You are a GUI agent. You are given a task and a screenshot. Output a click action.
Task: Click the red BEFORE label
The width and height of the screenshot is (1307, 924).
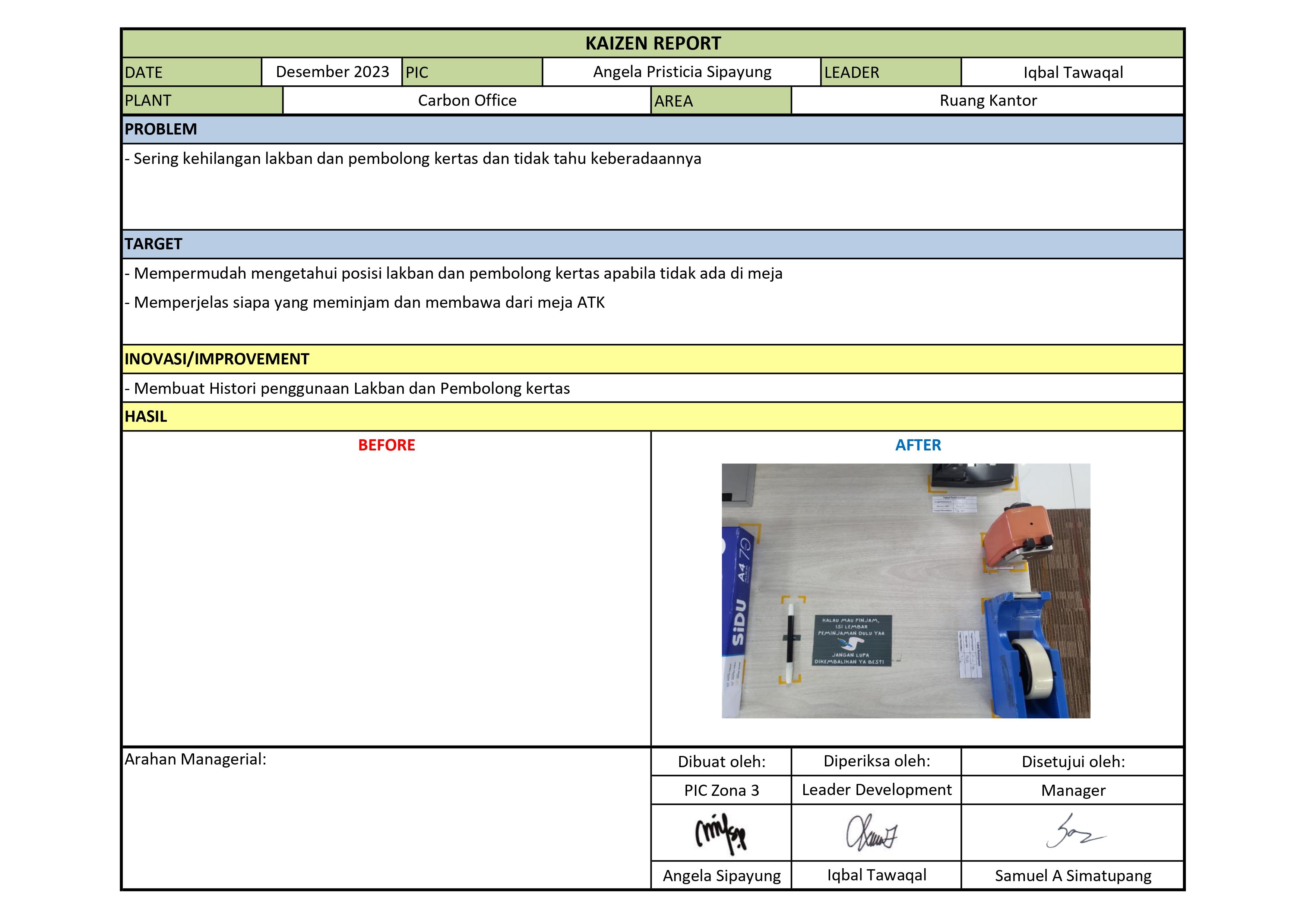coord(386,444)
